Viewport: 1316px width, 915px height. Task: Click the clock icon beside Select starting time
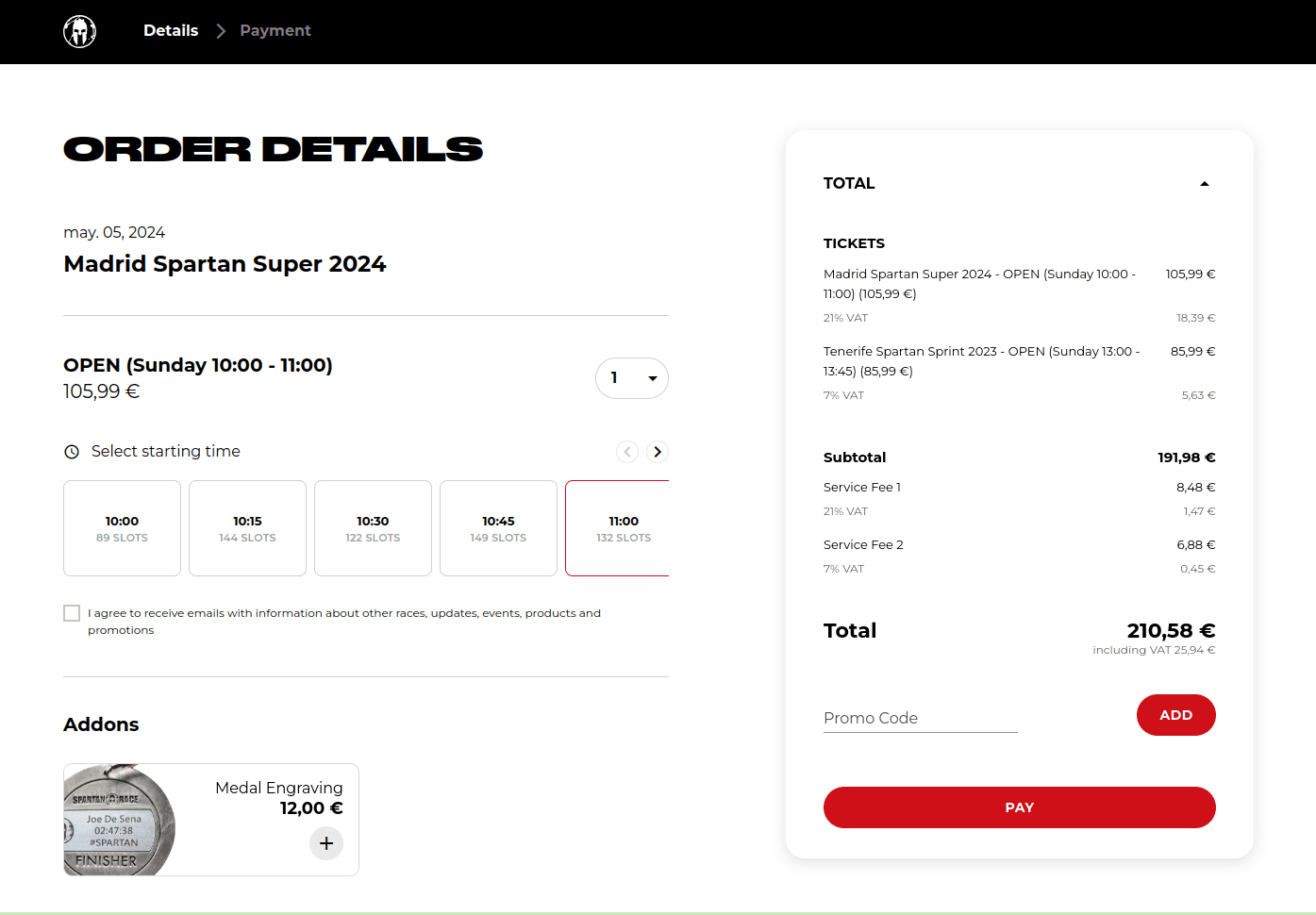tap(72, 452)
